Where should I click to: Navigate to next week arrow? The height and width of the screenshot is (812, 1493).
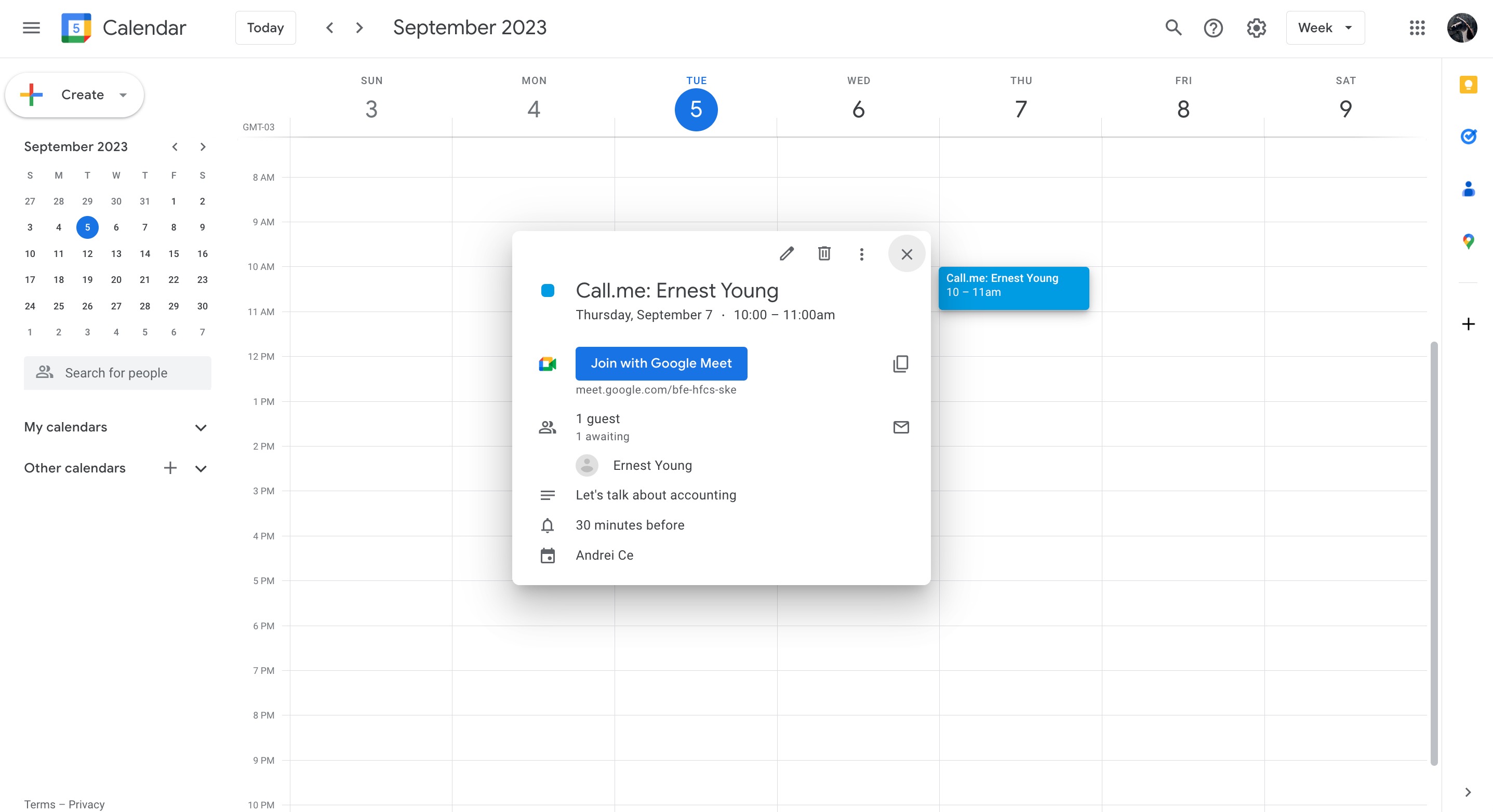pos(358,27)
